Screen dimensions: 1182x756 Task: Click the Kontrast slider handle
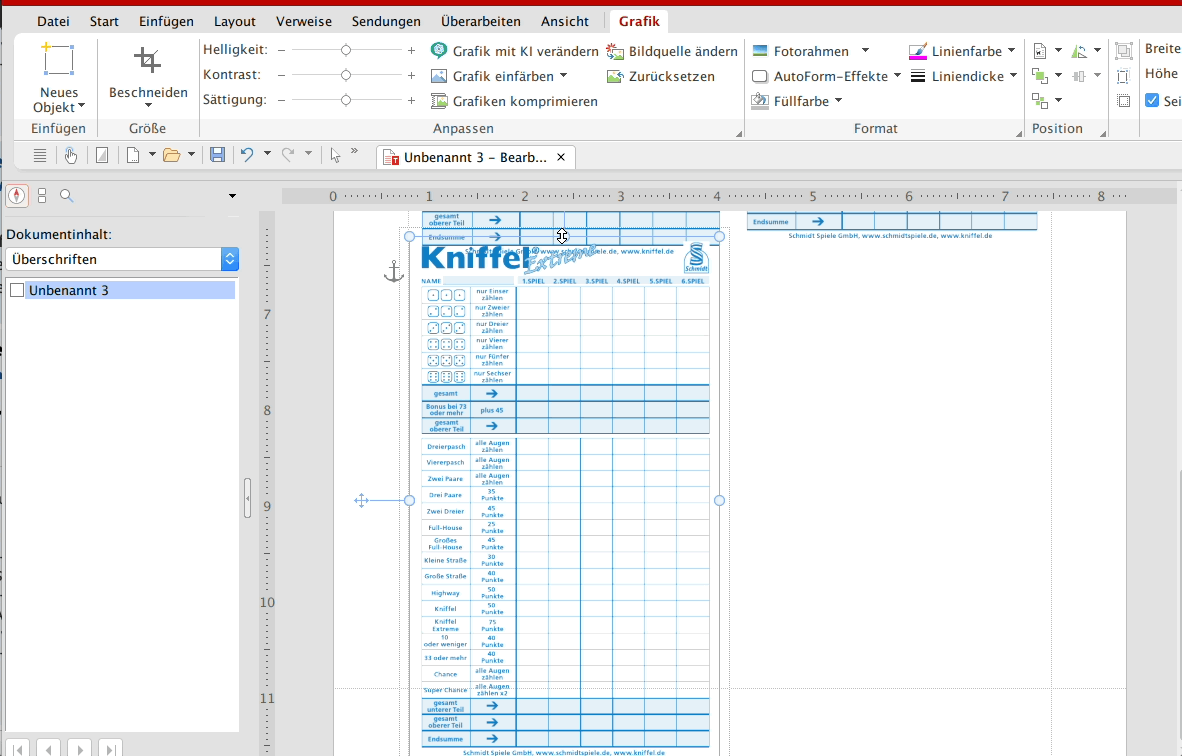[x=345, y=75]
